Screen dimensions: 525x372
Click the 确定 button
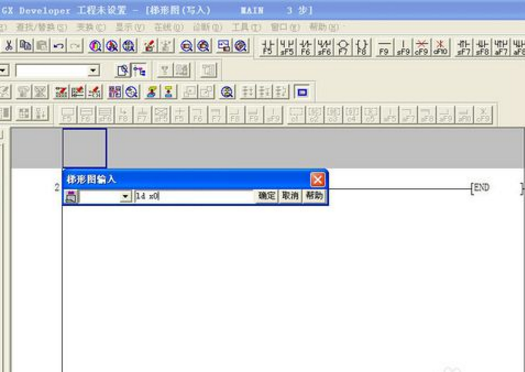coord(267,196)
